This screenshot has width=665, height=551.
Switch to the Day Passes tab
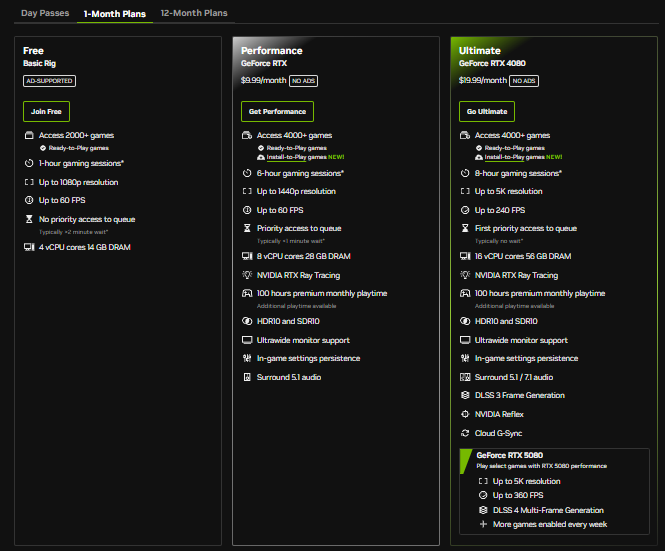click(45, 13)
